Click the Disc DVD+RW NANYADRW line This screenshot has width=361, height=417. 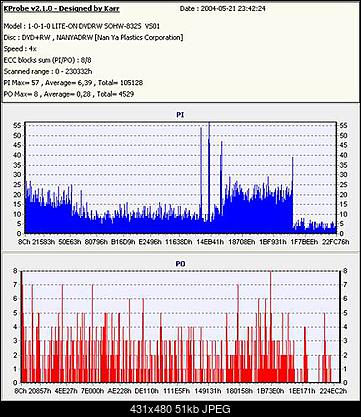point(93,37)
